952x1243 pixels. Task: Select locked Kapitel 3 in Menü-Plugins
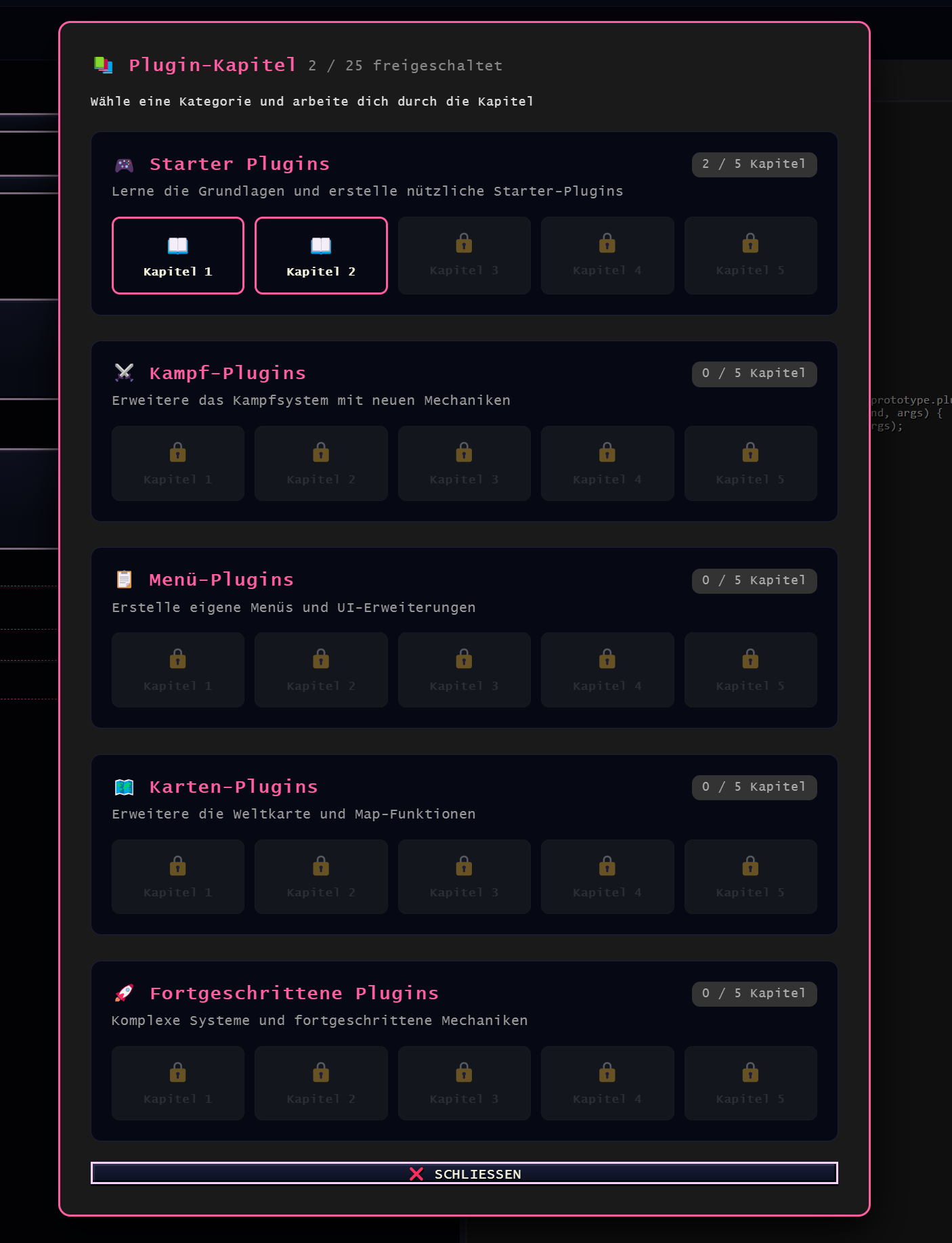(x=464, y=670)
